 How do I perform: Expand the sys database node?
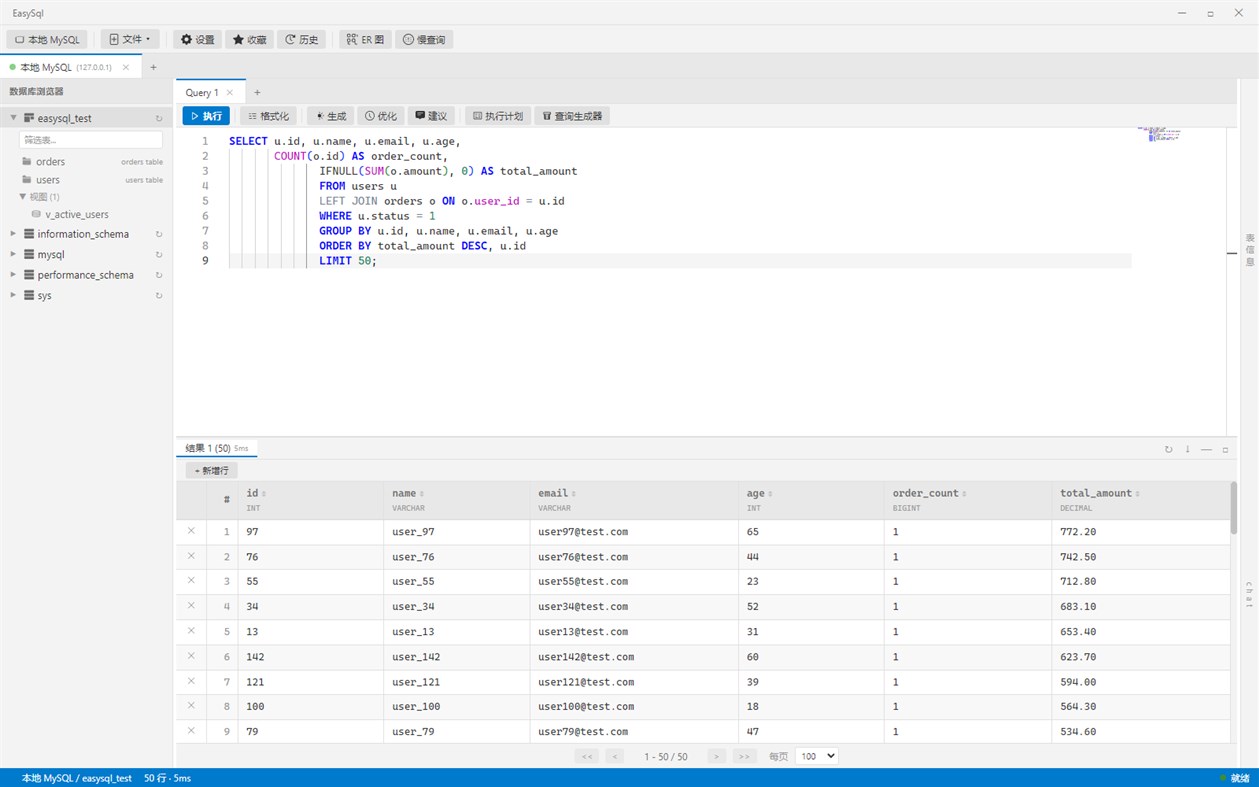[x=14, y=295]
